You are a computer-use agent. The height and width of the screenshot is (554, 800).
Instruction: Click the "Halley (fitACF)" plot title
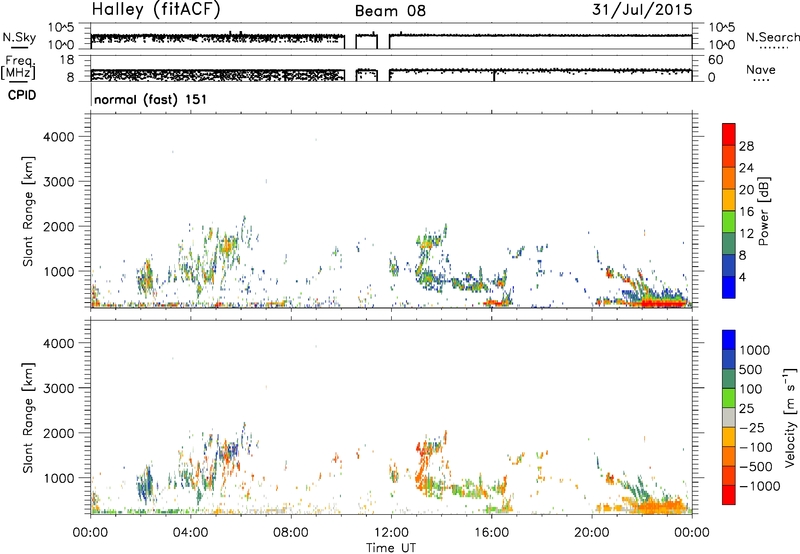[x=156, y=10]
